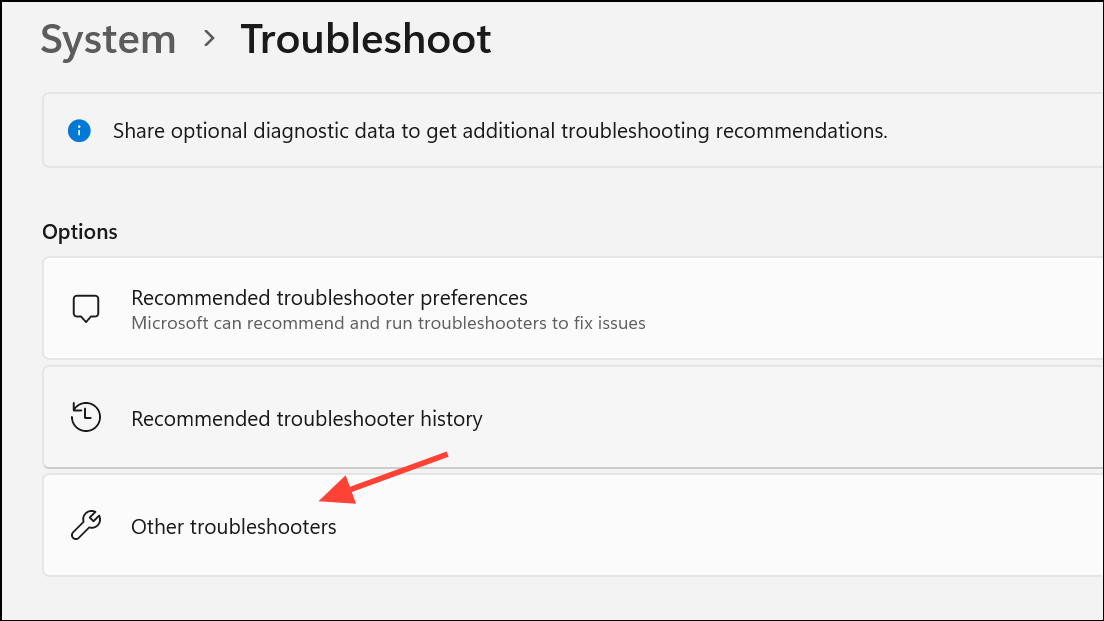This screenshot has width=1104, height=621.
Task: Click the Troubleshoot page title
Action: [366, 40]
